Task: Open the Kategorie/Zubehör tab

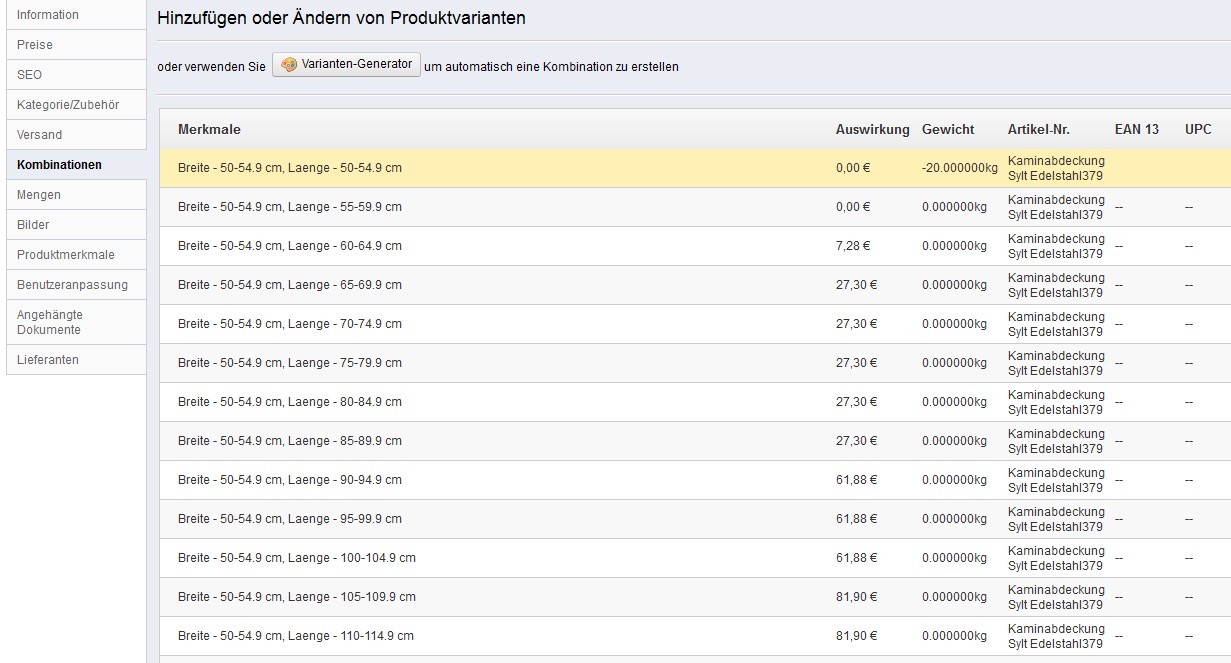Action: [x=68, y=105]
